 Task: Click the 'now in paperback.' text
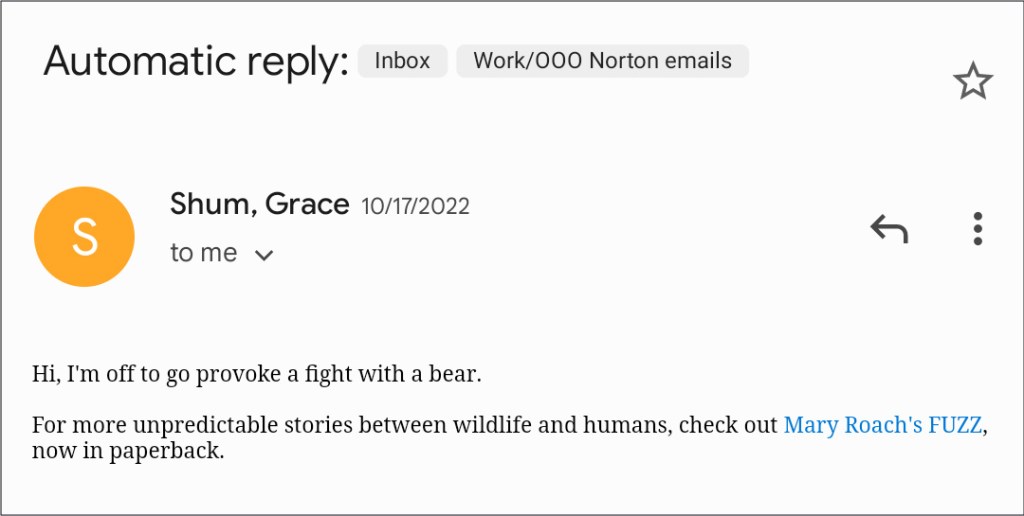pos(127,451)
